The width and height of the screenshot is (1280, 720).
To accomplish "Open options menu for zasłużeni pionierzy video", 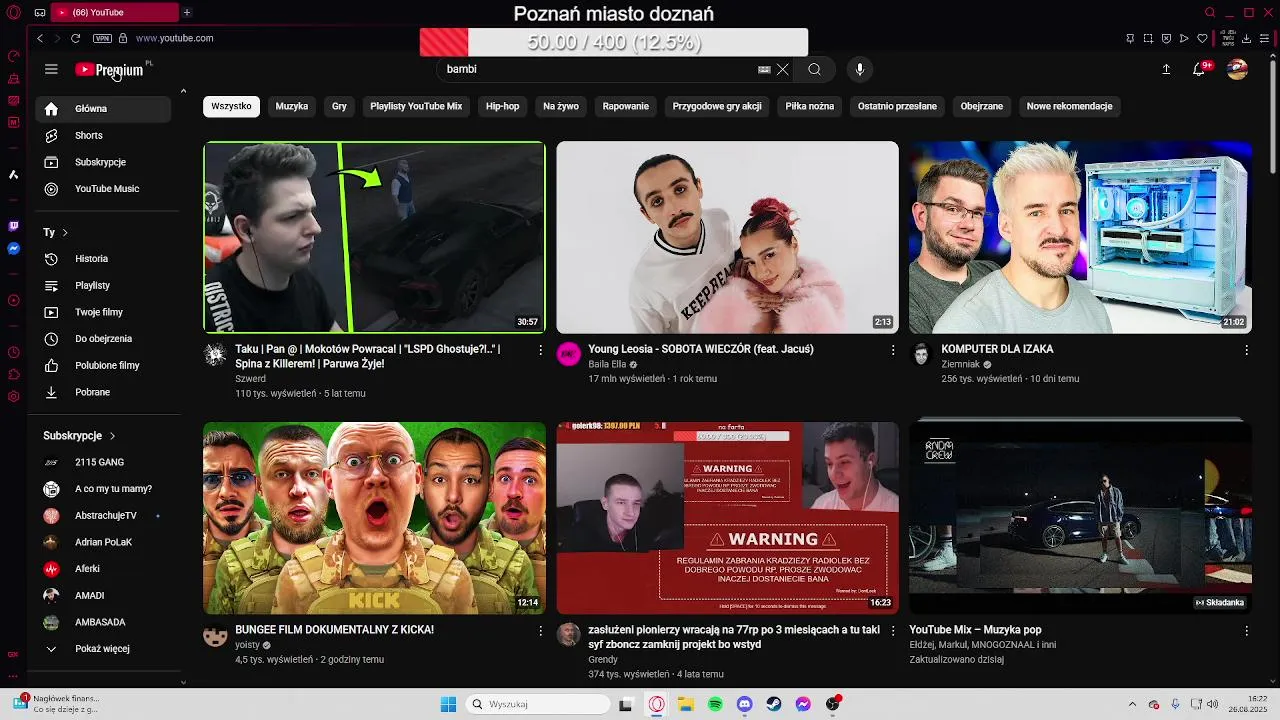I will [x=893, y=631].
